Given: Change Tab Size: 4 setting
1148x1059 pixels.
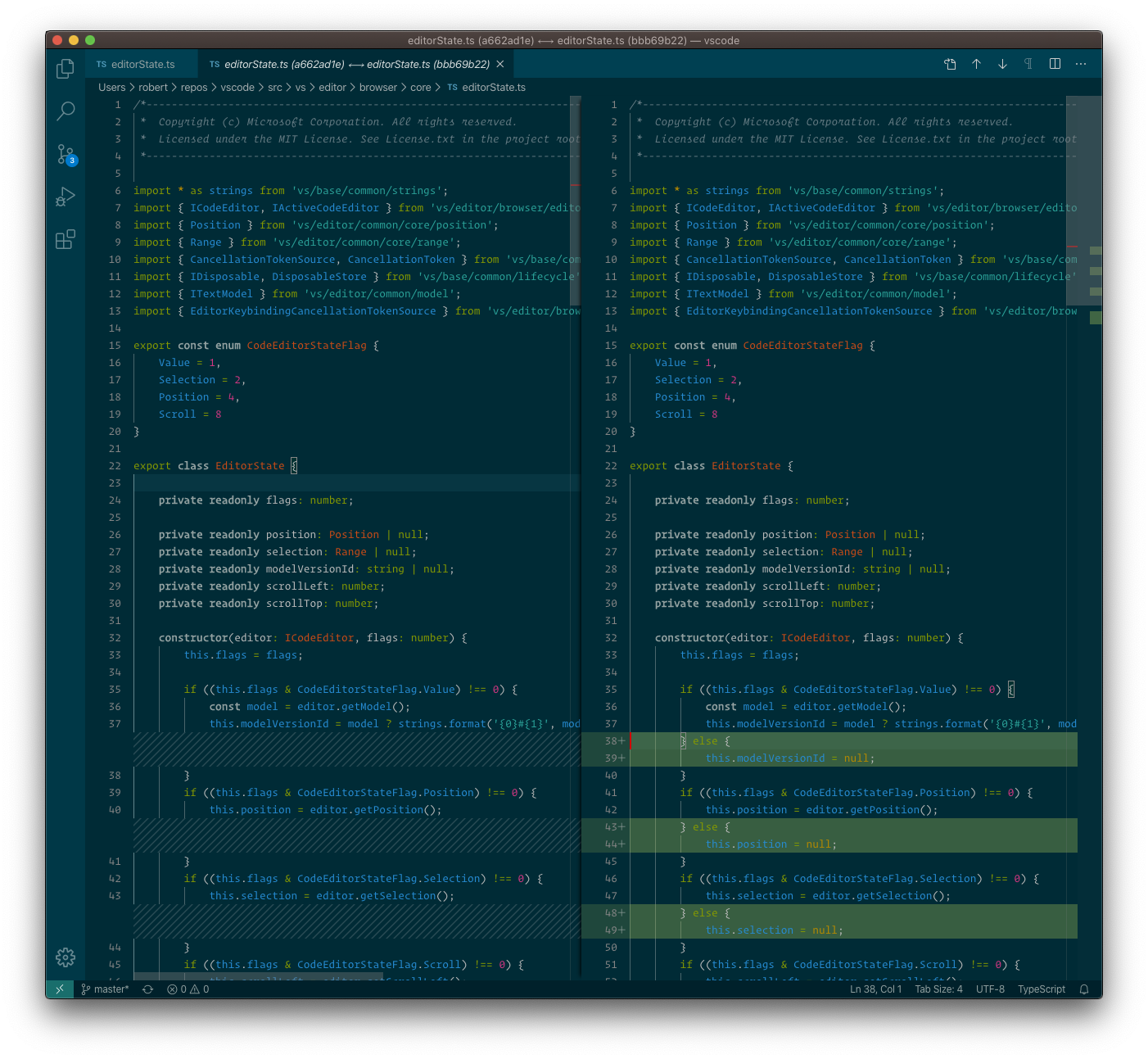Looking at the screenshot, I should click(938, 989).
